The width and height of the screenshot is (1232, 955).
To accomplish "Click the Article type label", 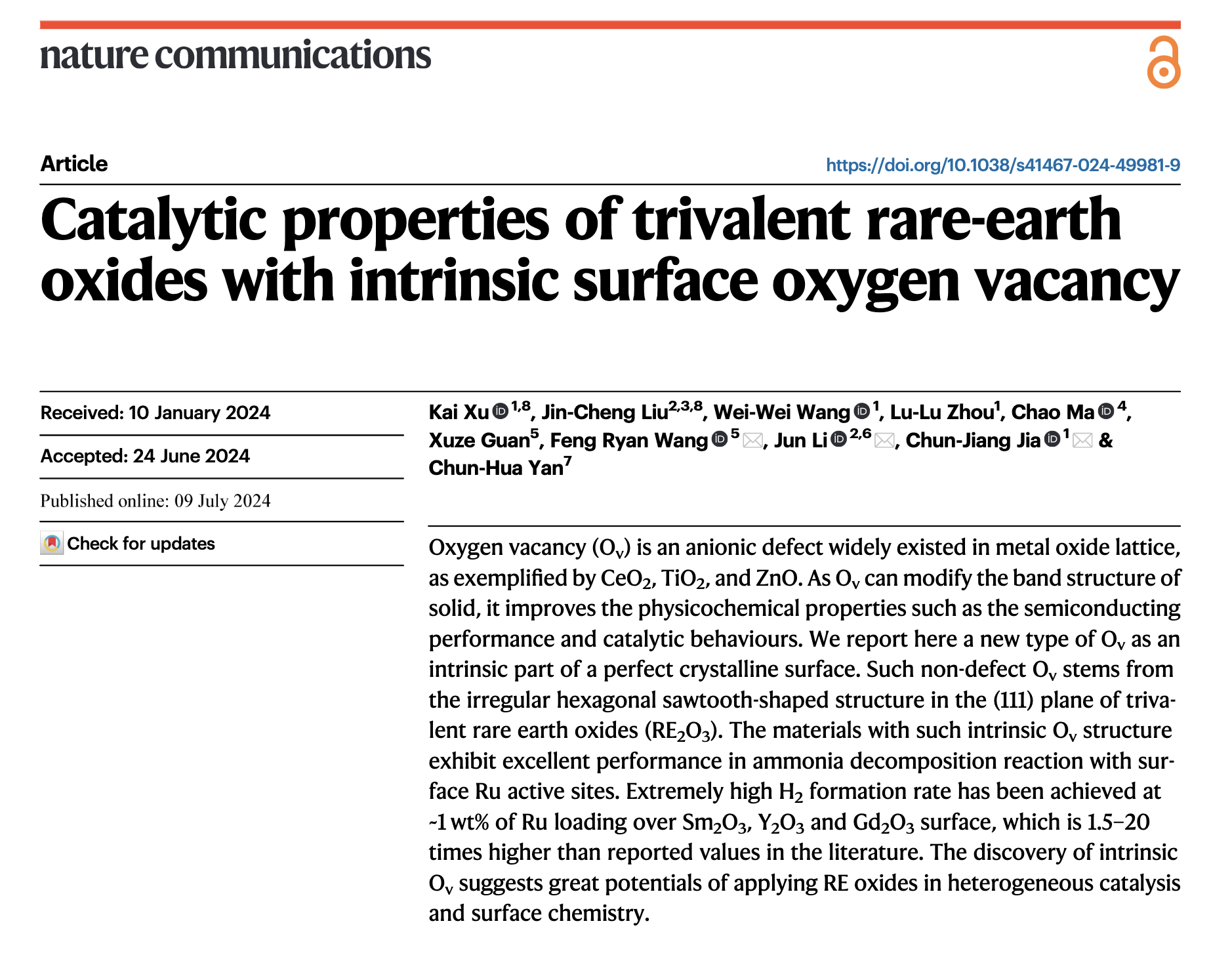I will [x=74, y=163].
